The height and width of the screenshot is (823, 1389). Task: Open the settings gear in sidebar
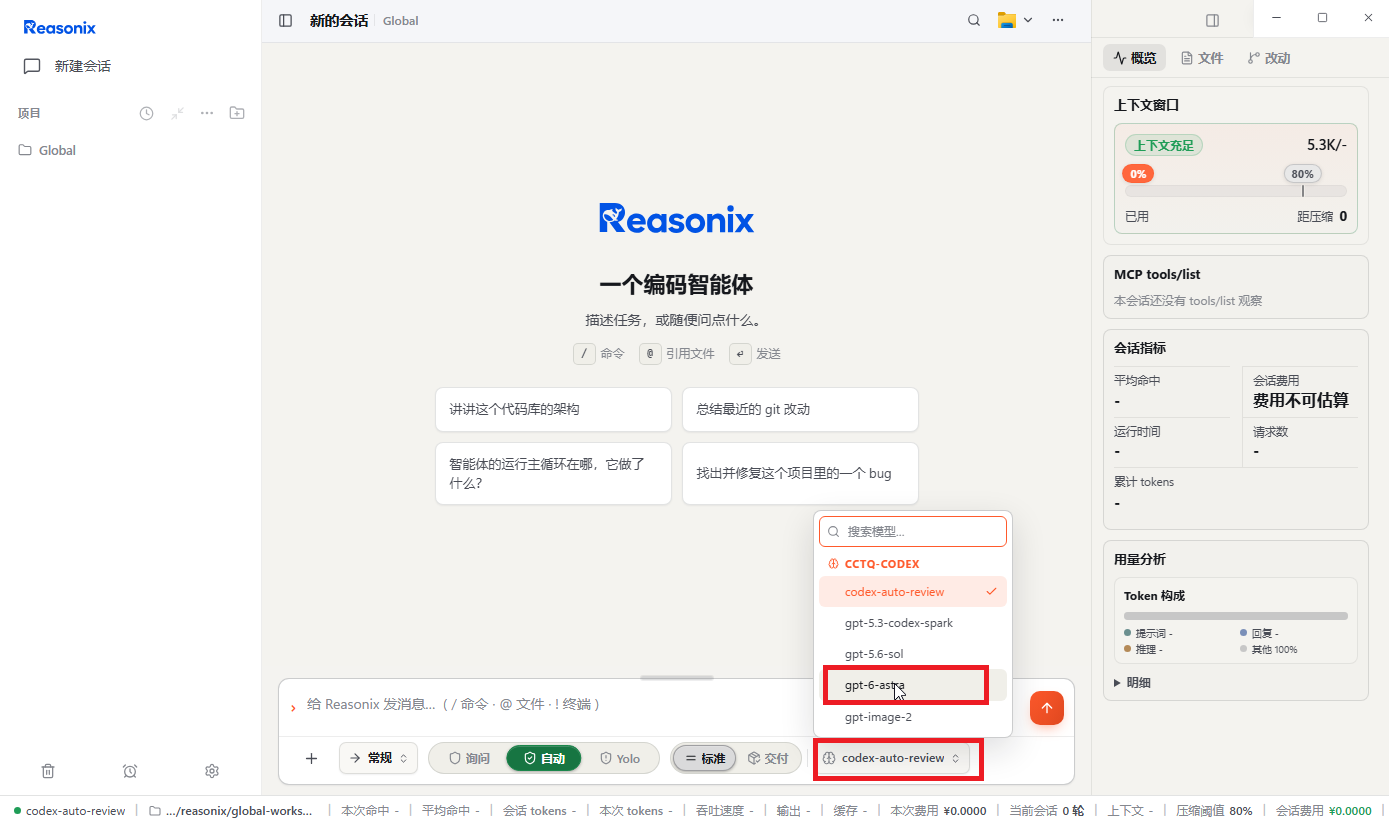(212, 771)
